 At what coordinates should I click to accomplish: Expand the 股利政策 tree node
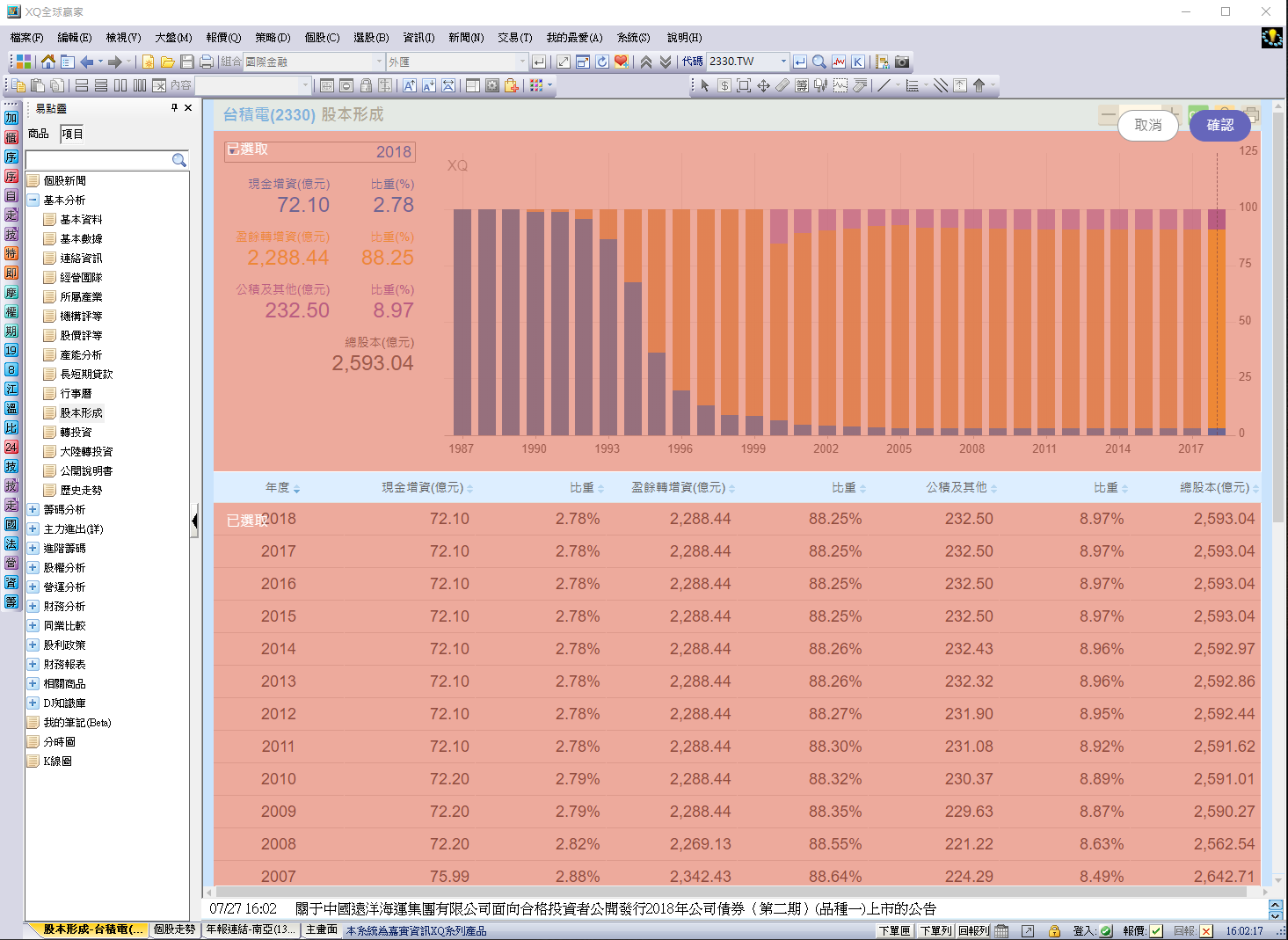[33, 645]
